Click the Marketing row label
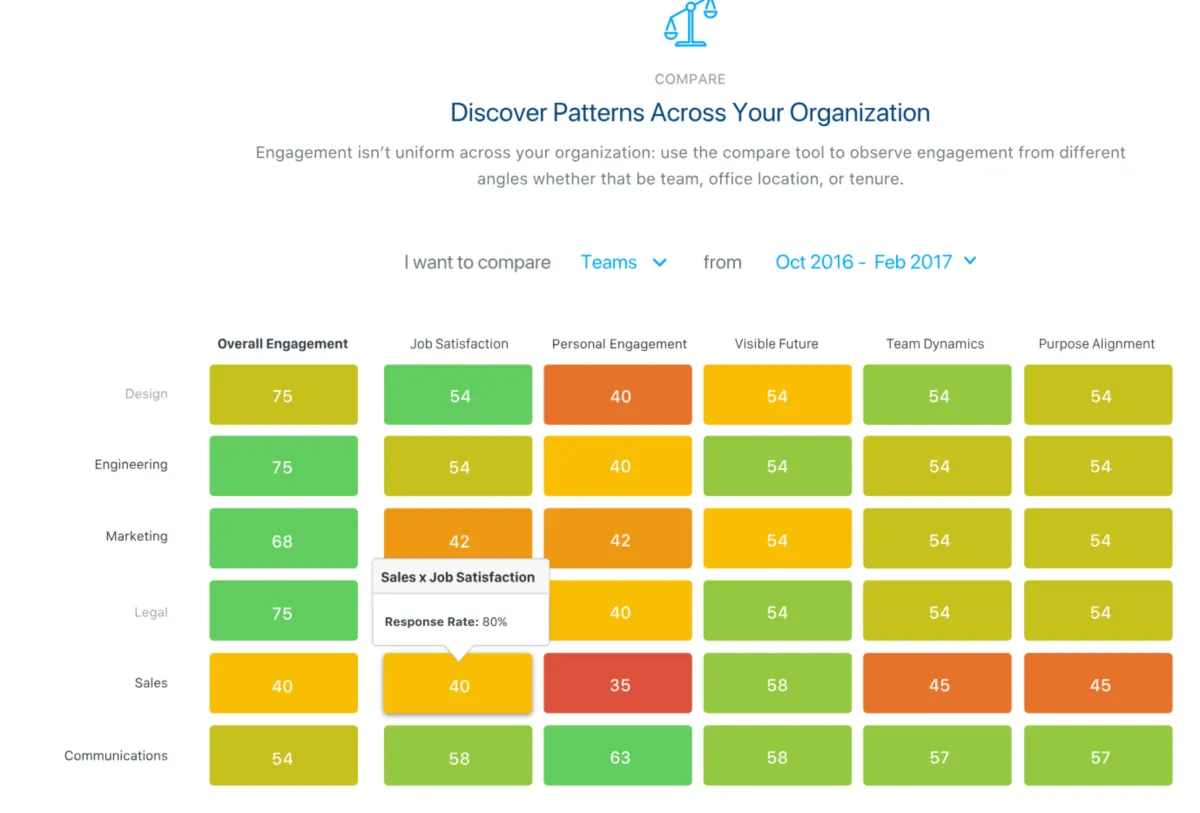Screen dimensions: 1200x813 pyautogui.click(x=136, y=537)
